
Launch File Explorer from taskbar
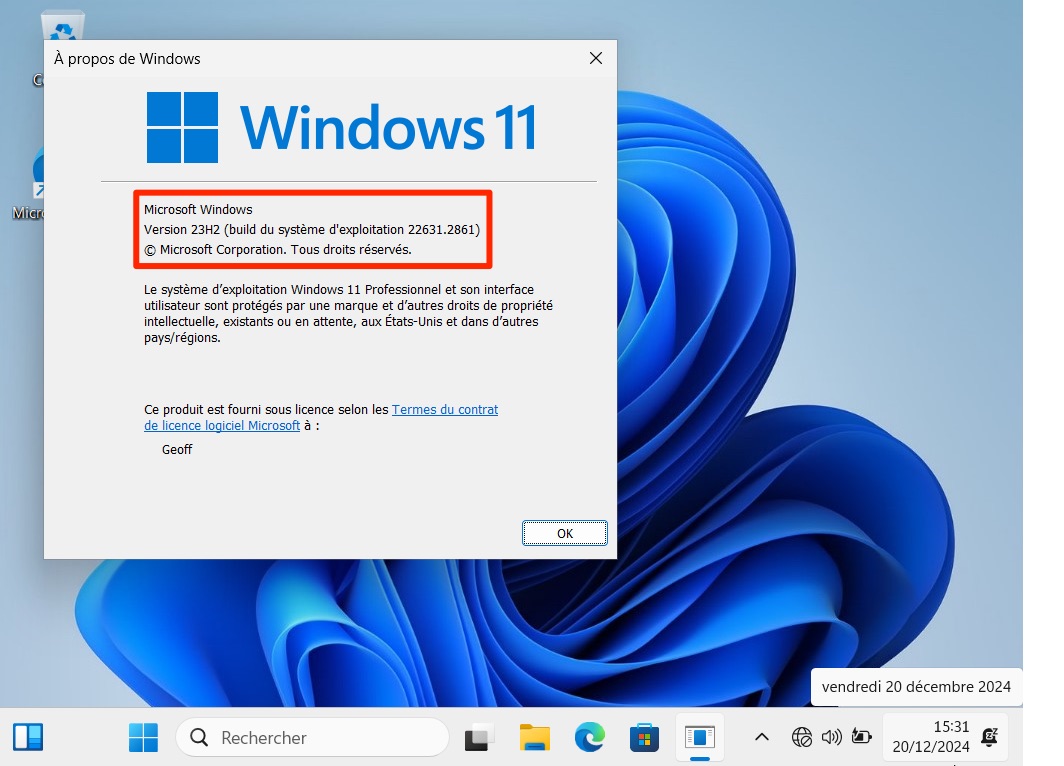point(535,738)
